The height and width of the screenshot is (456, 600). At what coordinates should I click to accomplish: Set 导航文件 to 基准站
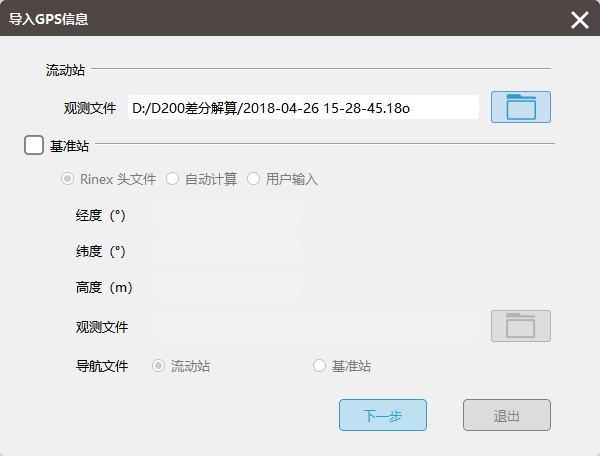pos(320,366)
